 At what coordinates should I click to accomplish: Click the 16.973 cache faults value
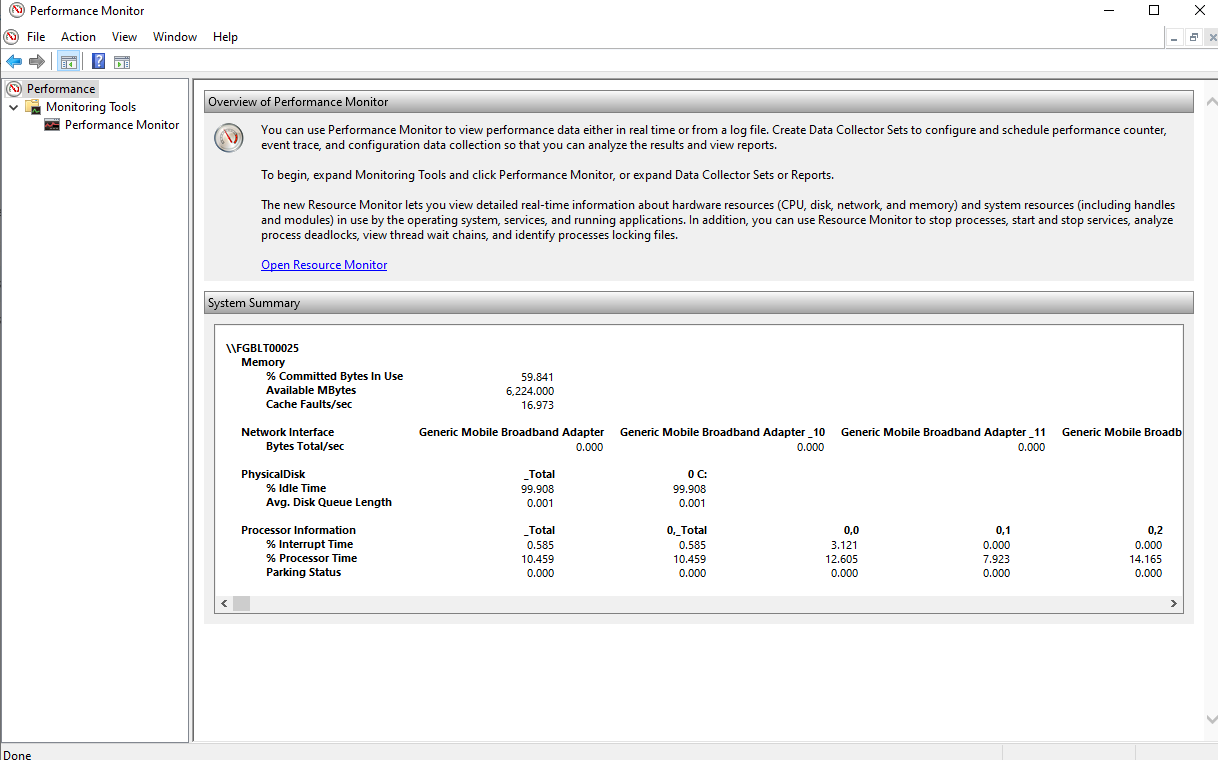tap(537, 405)
